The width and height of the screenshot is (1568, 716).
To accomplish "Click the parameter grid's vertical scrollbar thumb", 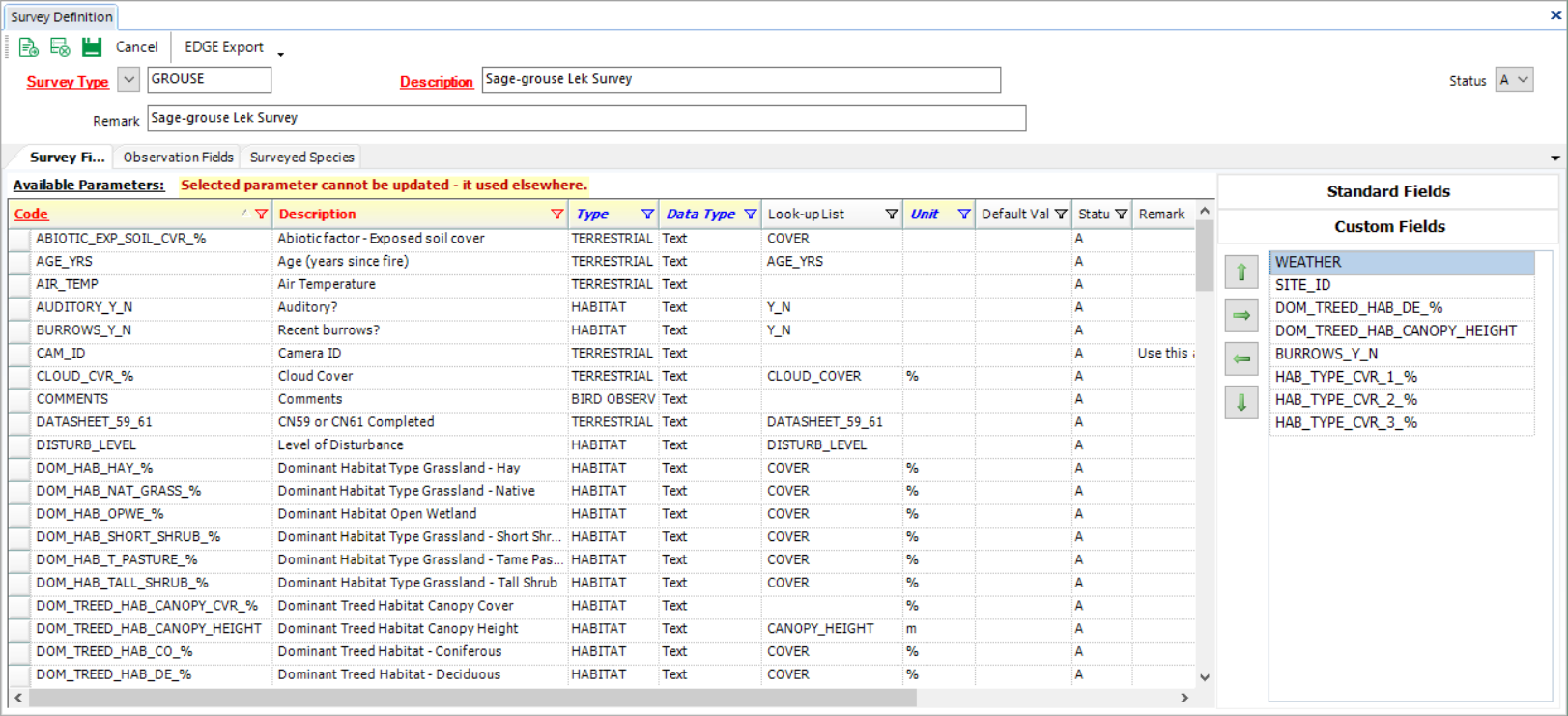I will pyautogui.click(x=1204, y=255).
